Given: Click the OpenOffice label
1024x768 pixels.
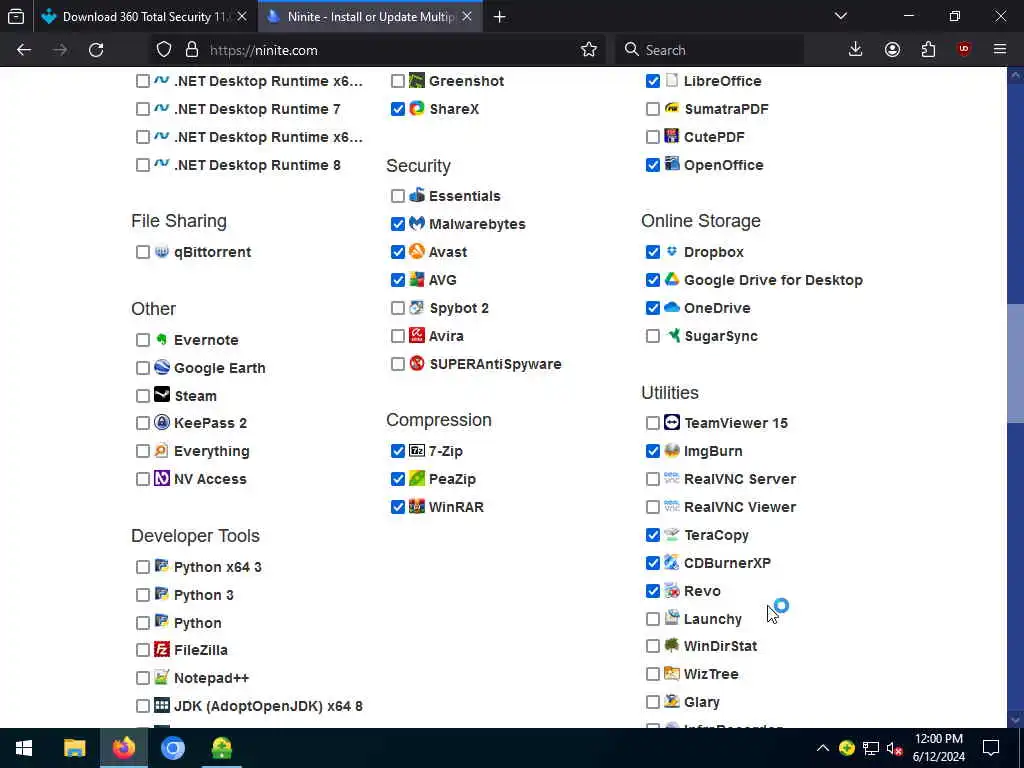Looking at the screenshot, I should point(724,165).
